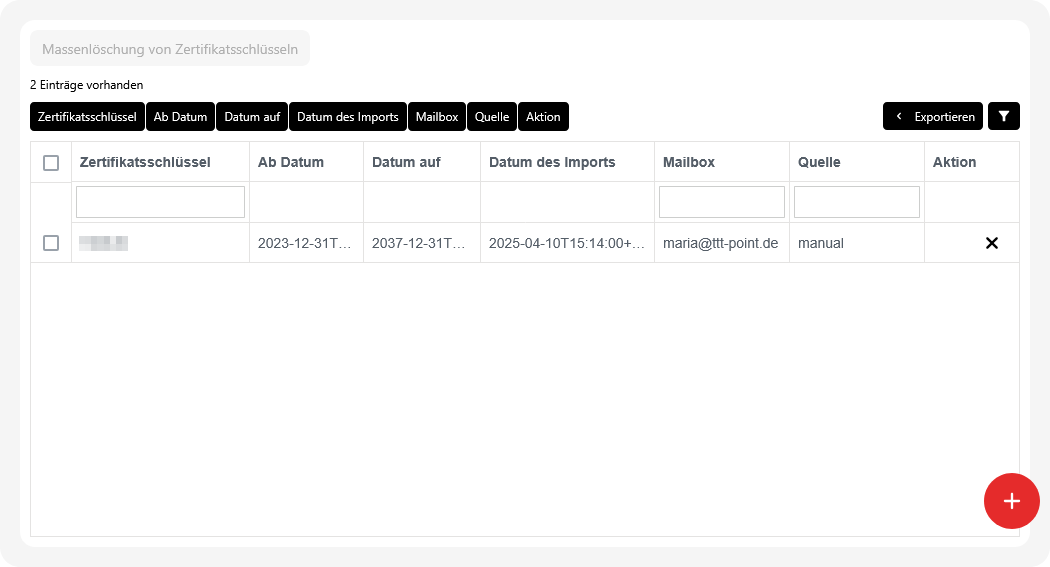The width and height of the screenshot is (1050, 567).
Task: Sort by the Ab Datum column header
Action: [291, 162]
